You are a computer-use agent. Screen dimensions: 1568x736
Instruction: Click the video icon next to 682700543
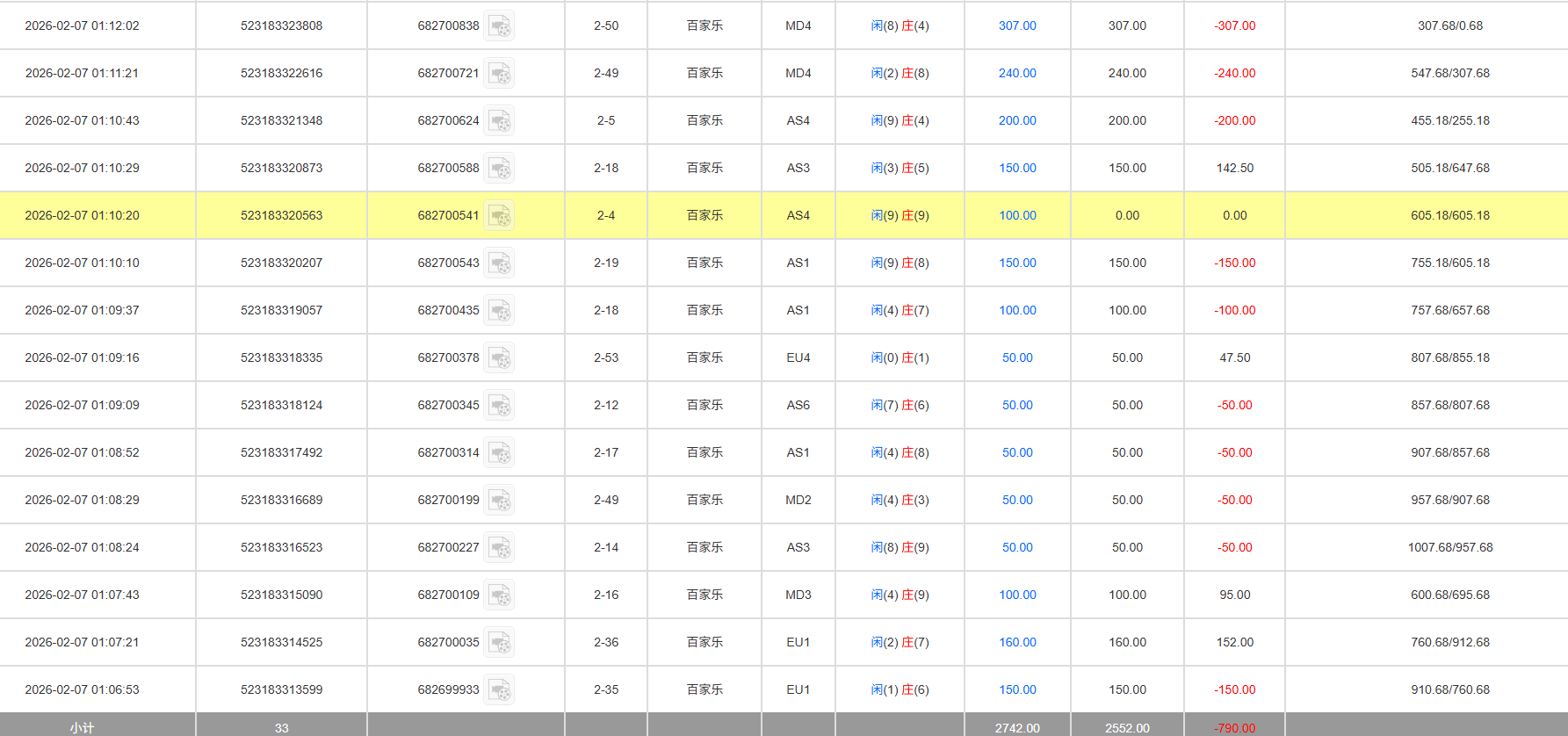pos(499,263)
